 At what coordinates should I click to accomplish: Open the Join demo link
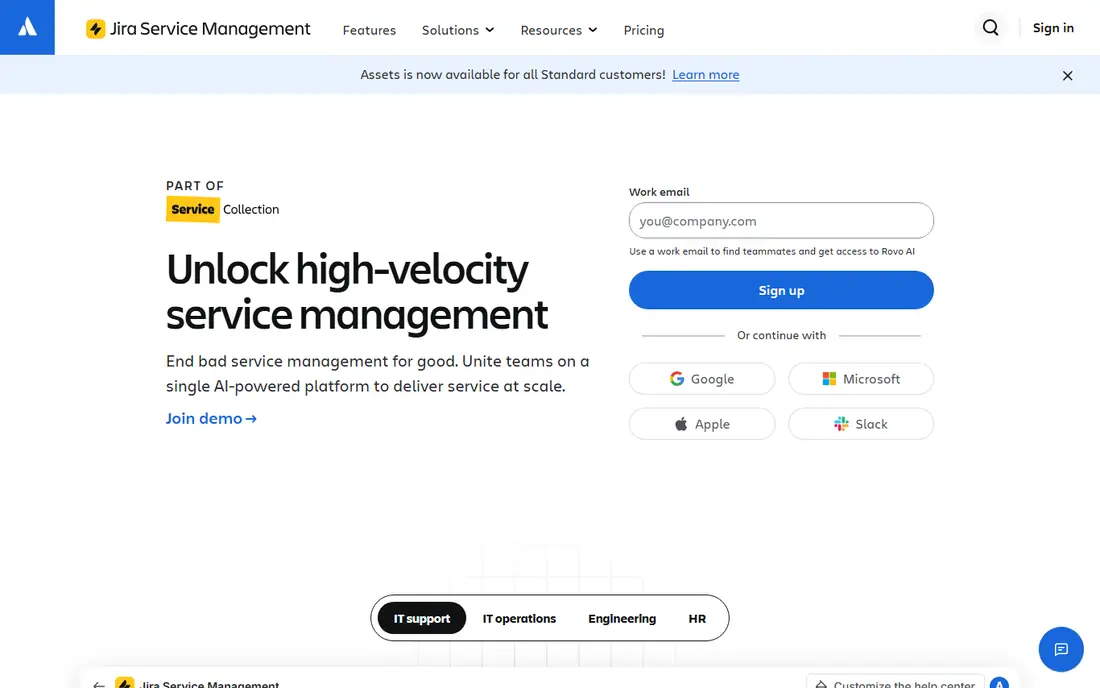point(211,418)
